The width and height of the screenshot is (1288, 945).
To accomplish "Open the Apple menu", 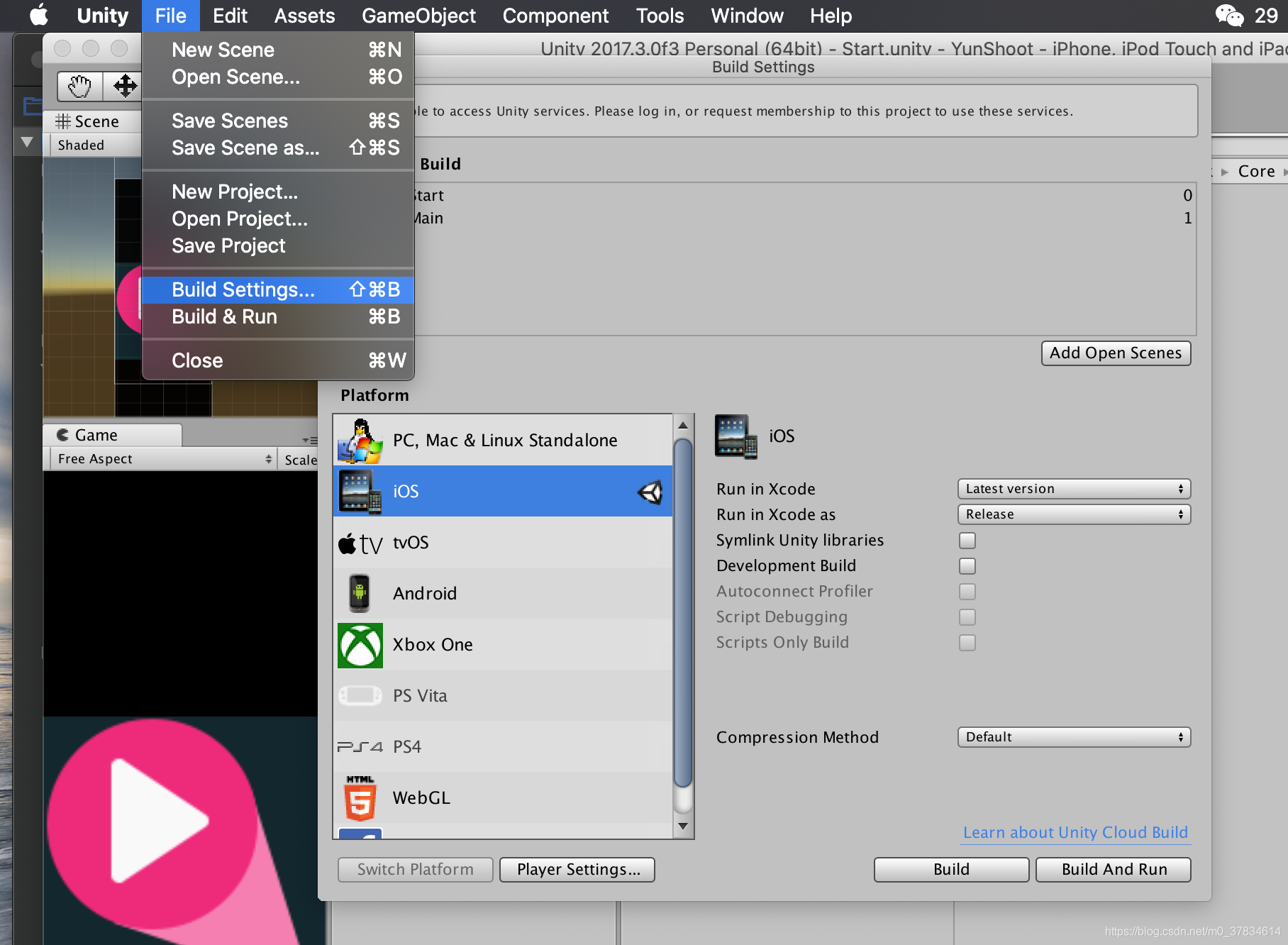I will (39, 15).
